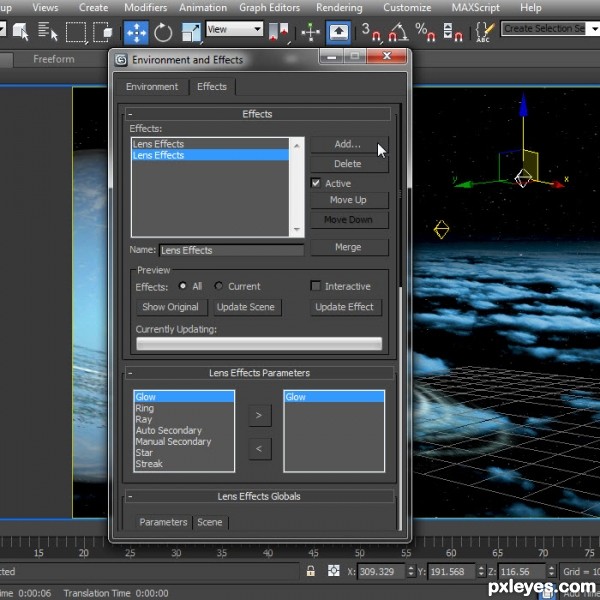This screenshot has height=600, width=600.
Task: Toggle Spinner Snap icon
Action: (x=453, y=32)
